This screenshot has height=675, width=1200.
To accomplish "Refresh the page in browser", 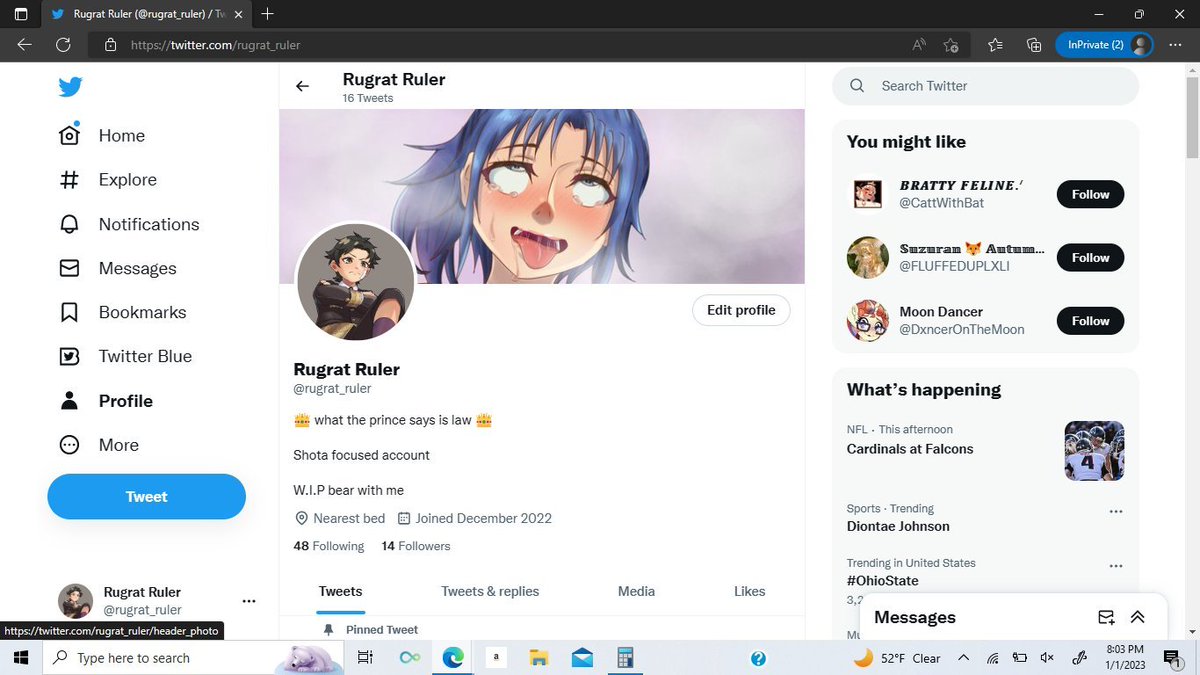I will [63, 45].
